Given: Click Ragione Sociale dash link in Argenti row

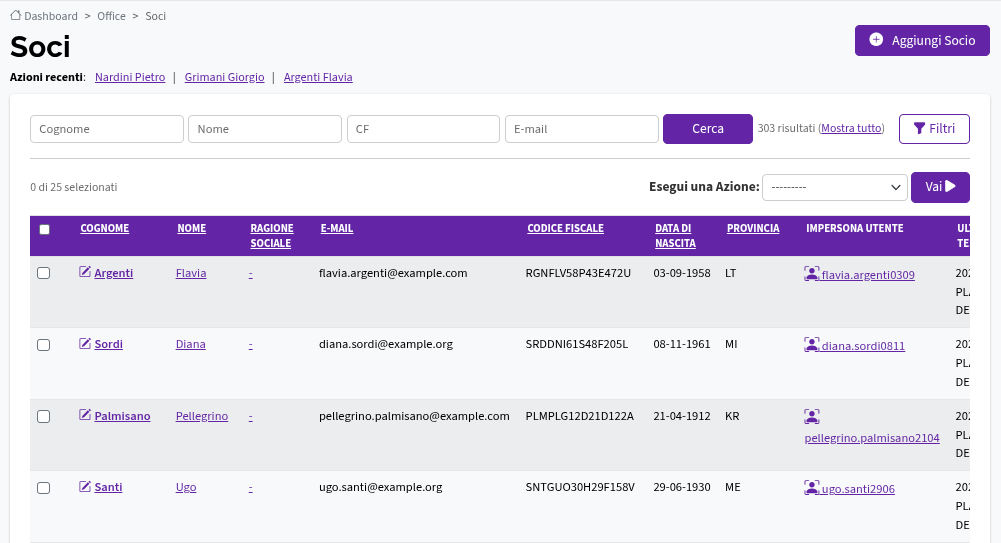Looking at the screenshot, I should 250,273.
